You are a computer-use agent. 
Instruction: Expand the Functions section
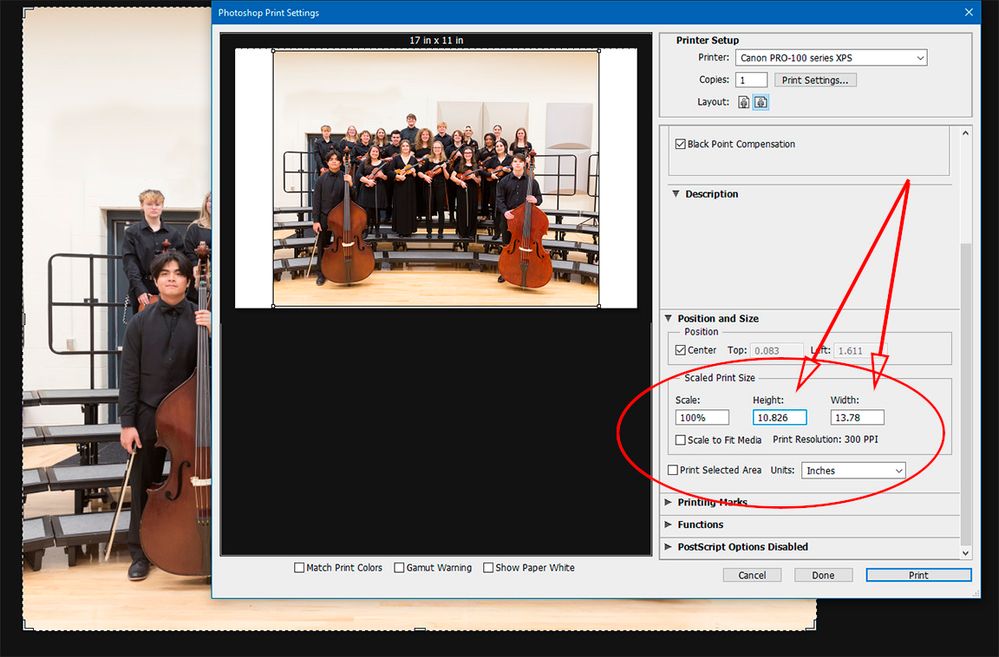tap(669, 524)
